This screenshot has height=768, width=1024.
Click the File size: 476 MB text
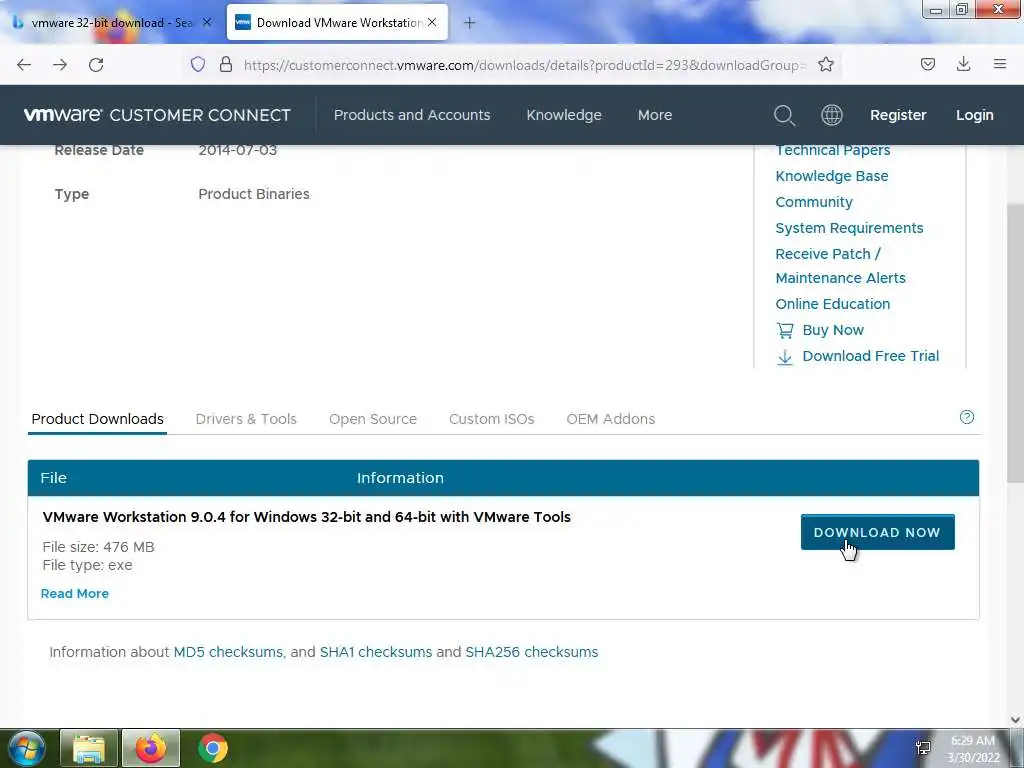coord(99,547)
